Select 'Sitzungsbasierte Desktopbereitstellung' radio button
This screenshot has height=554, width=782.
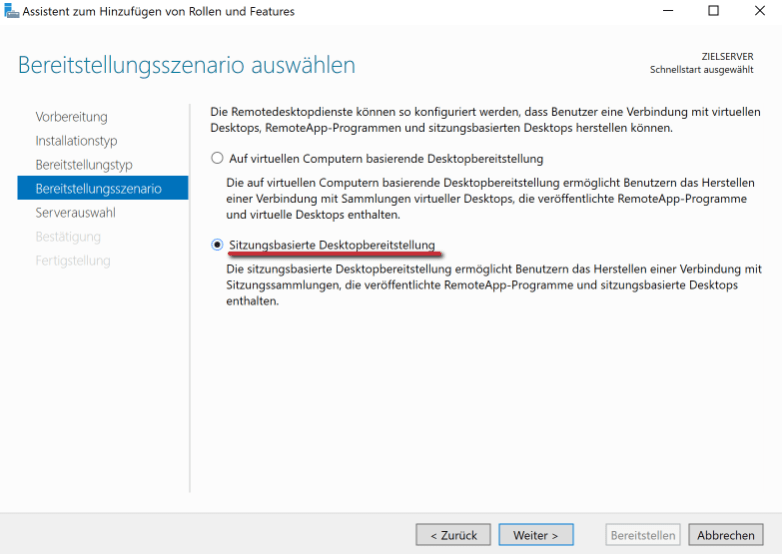pos(217,245)
